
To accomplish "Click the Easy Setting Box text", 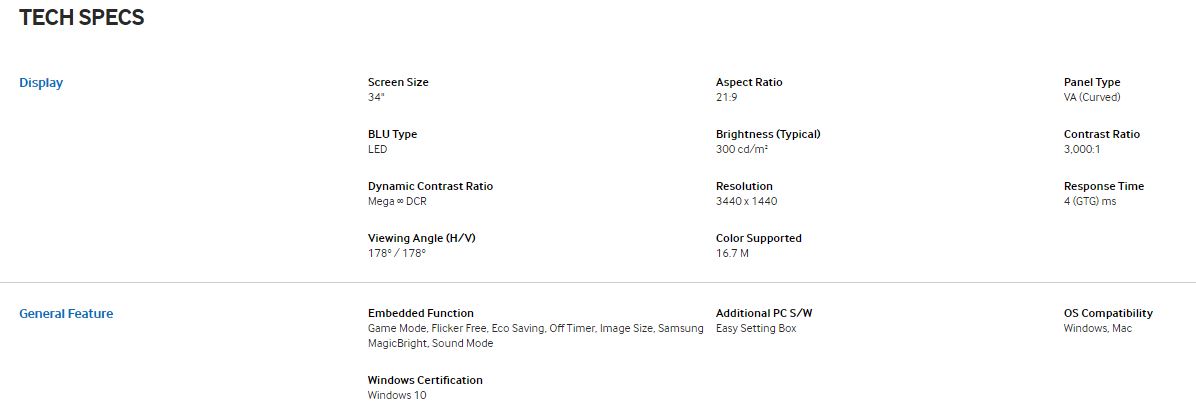I will [756, 328].
